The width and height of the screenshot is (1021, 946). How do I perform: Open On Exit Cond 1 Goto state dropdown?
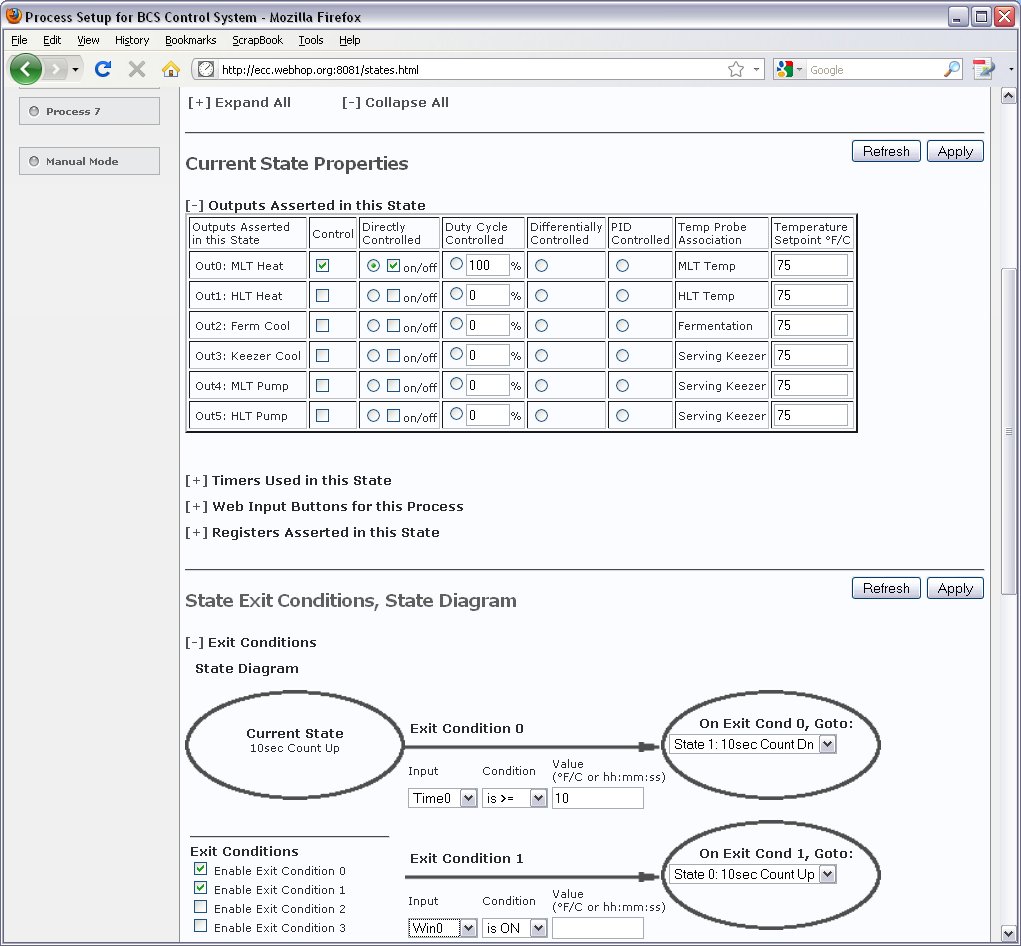click(x=753, y=874)
